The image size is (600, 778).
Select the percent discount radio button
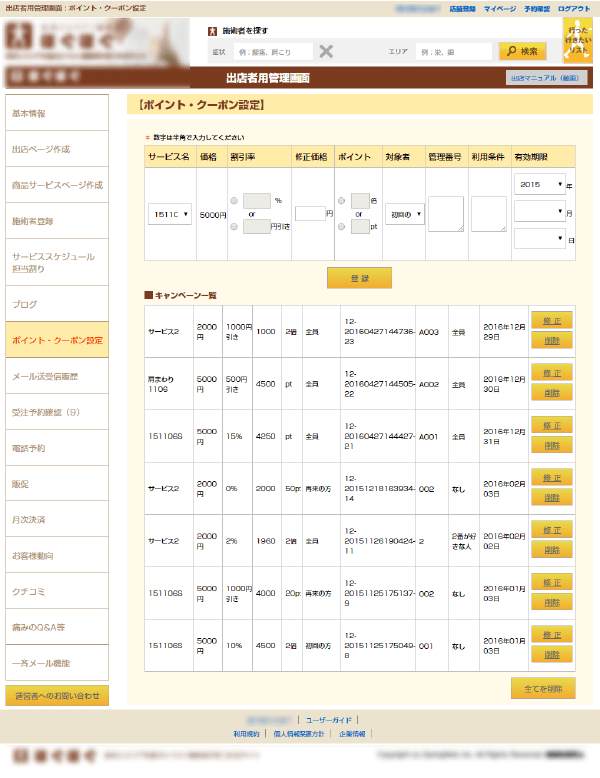(x=234, y=201)
